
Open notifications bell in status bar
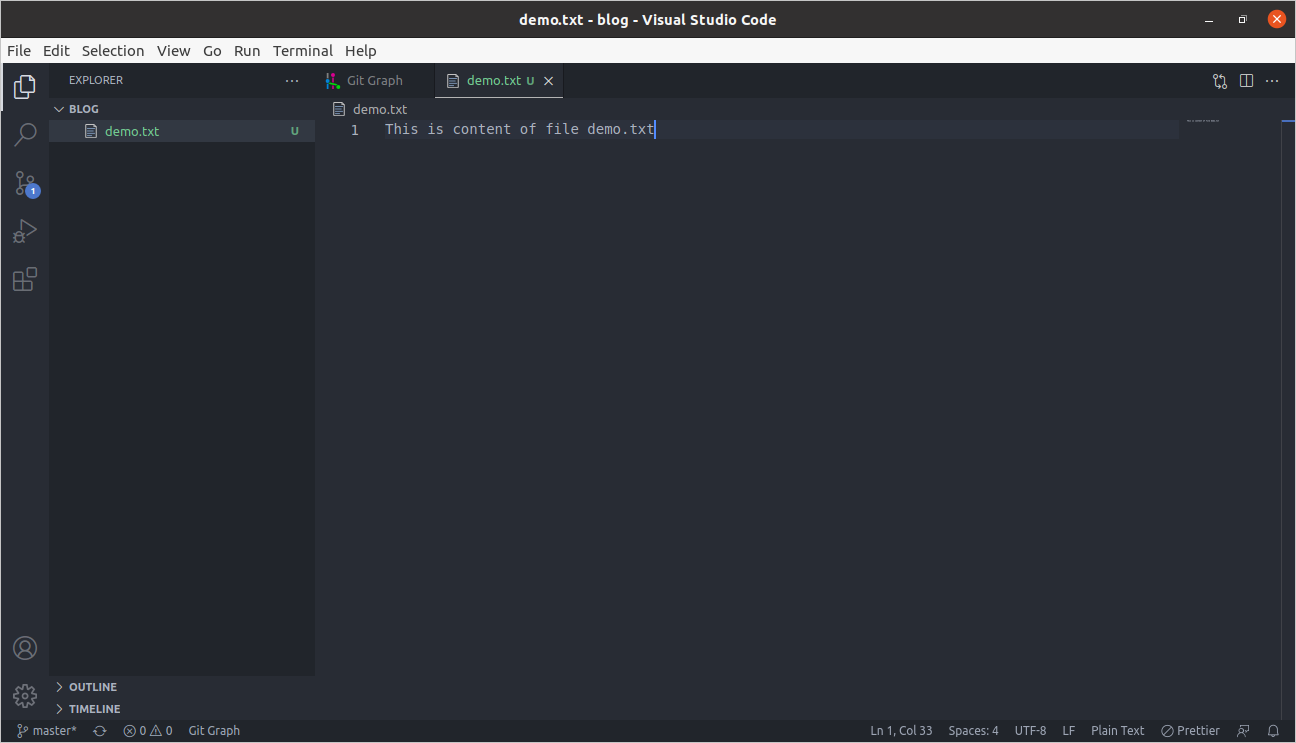tap(1273, 731)
